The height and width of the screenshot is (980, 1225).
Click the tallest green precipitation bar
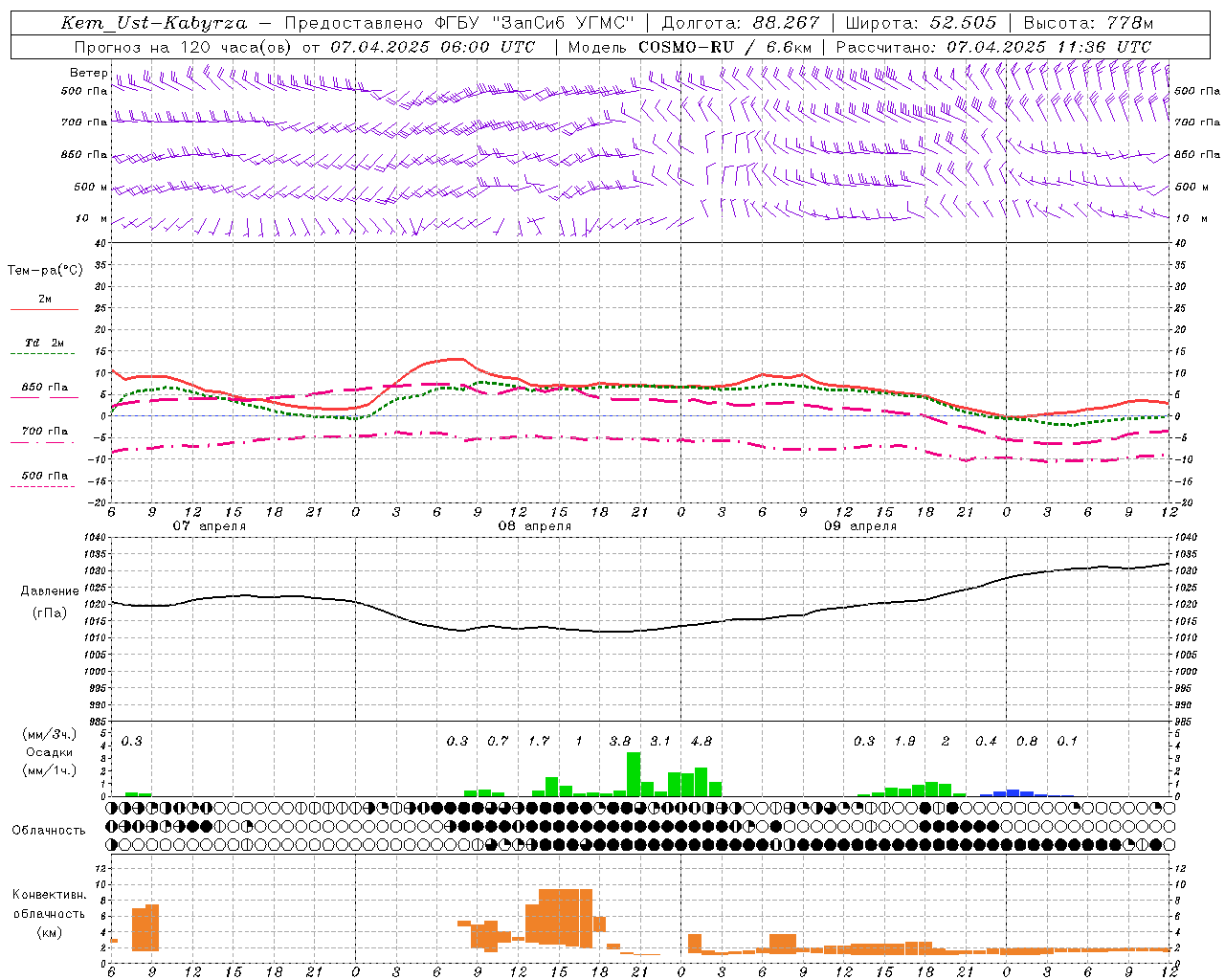click(x=634, y=774)
